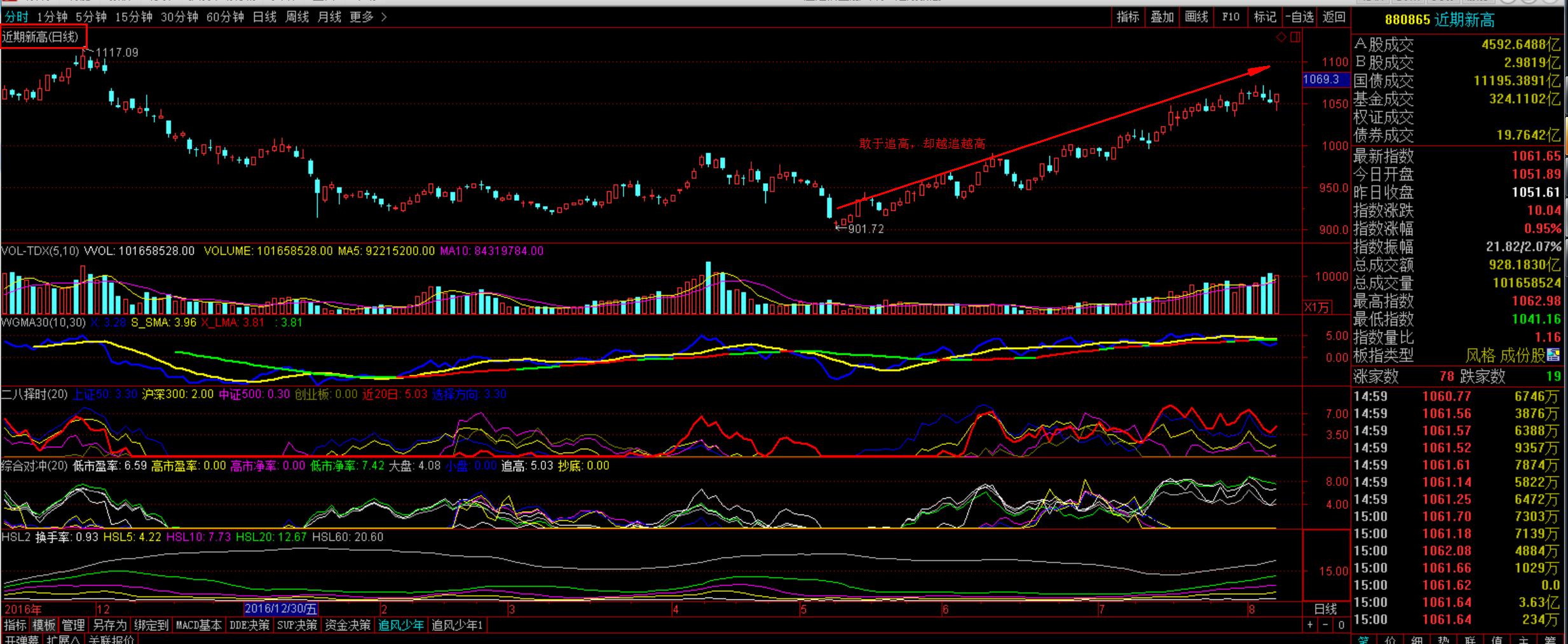
Task: Click the 1062.08 trade tick row
Action: tap(1456, 551)
